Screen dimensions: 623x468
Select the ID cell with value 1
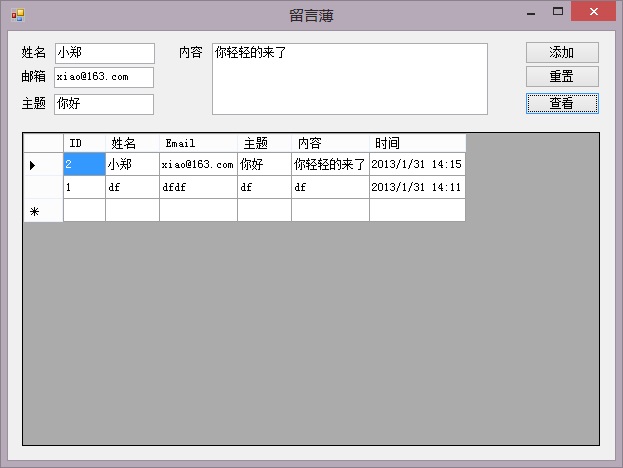(x=84, y=187)
